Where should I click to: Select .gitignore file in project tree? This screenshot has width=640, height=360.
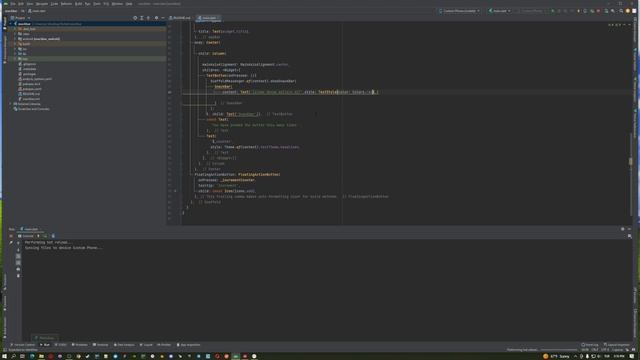(x=27, y=64)
